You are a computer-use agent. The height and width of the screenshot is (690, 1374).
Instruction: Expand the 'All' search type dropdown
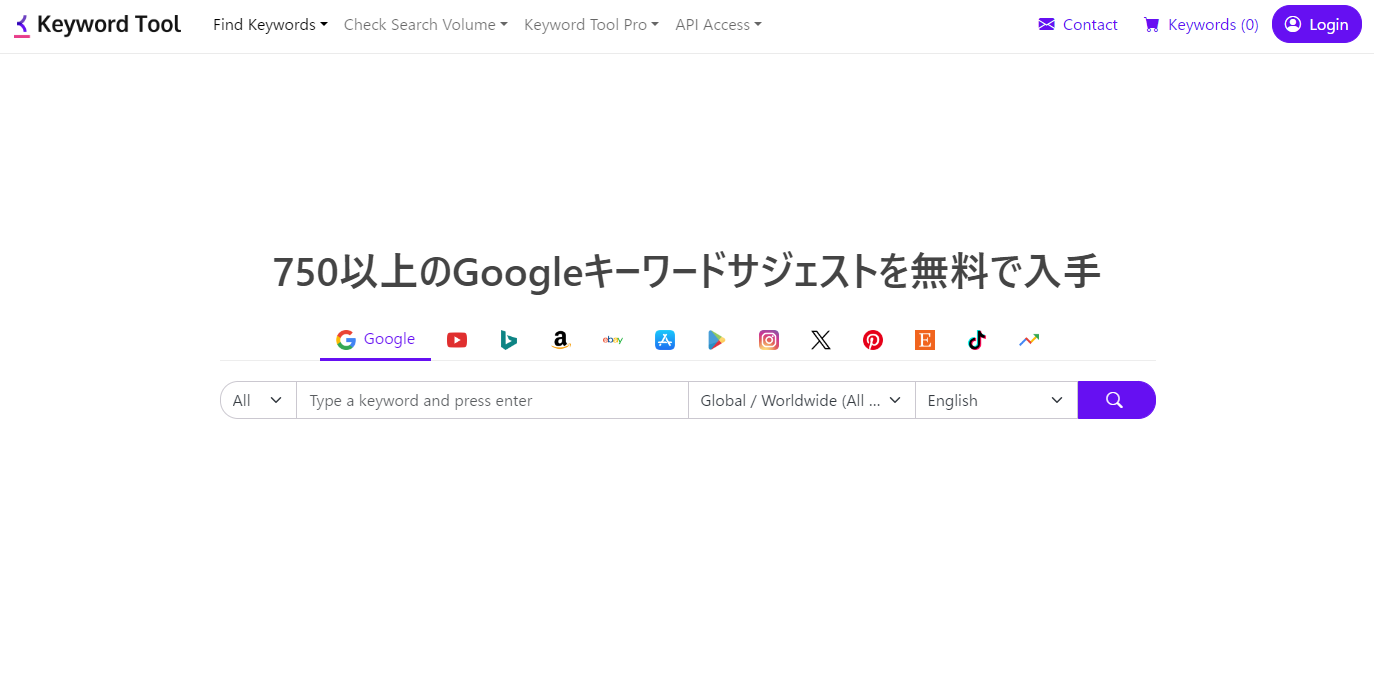258,400
